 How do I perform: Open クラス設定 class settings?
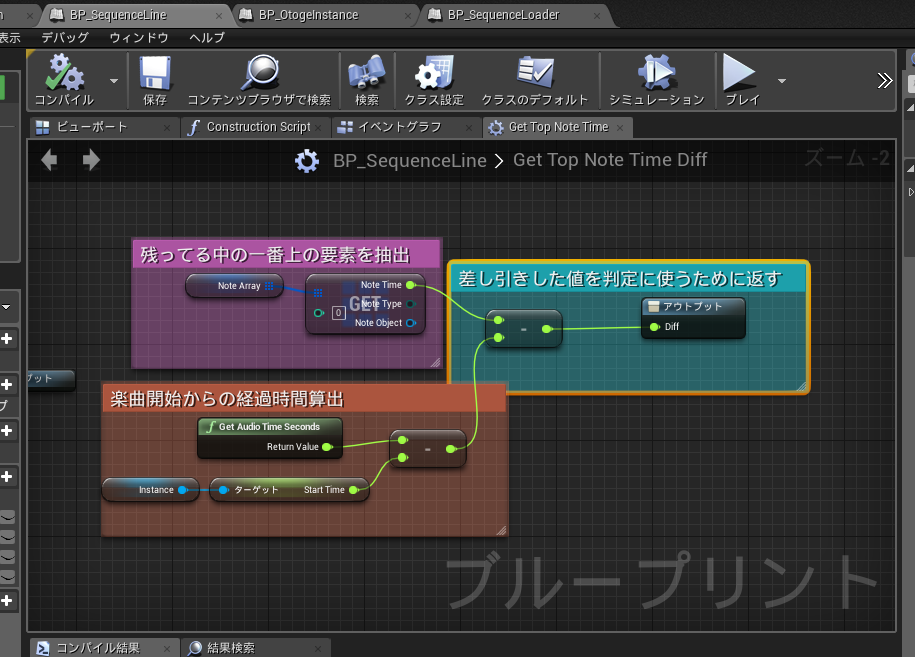tap(434, 80)
